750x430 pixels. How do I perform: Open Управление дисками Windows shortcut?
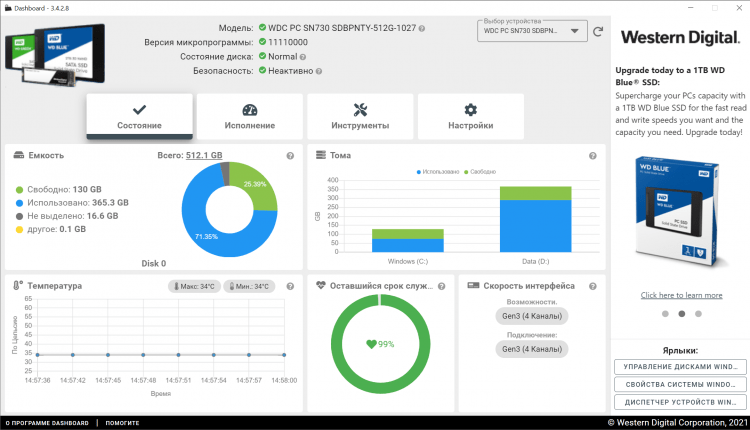tap(680, 366)
